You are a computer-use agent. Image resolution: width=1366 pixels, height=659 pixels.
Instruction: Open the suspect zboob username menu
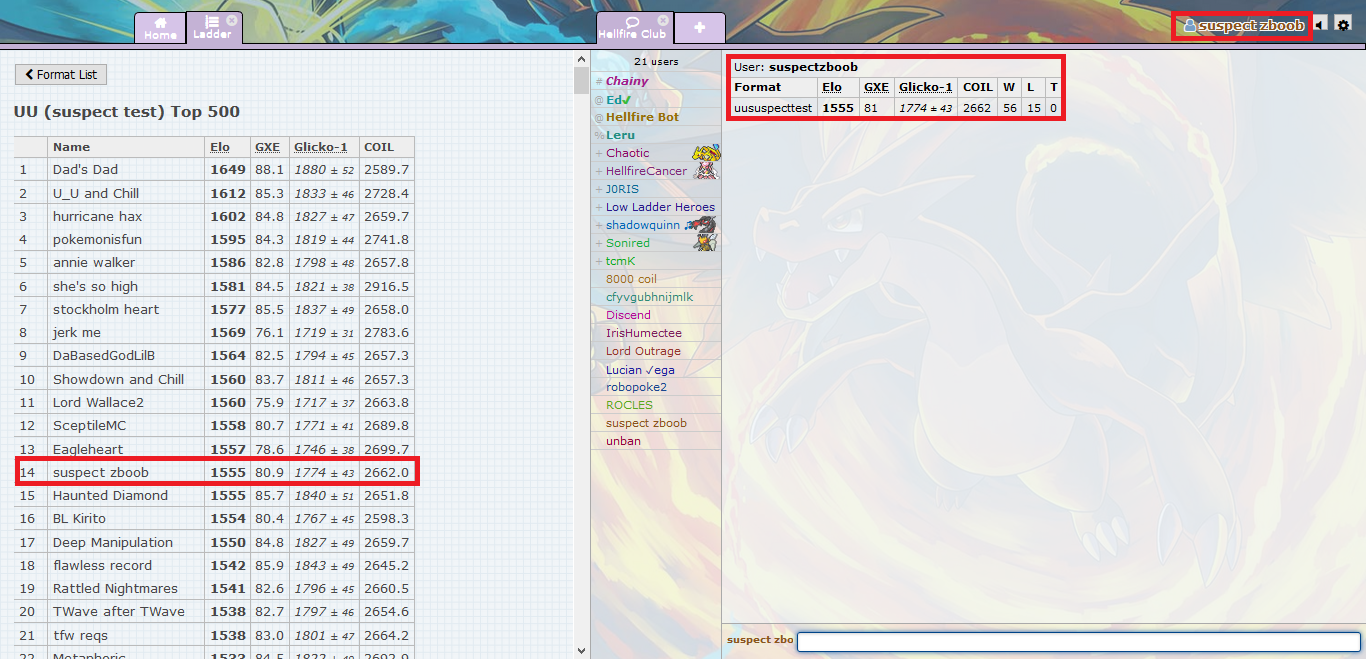[1243, 25]
